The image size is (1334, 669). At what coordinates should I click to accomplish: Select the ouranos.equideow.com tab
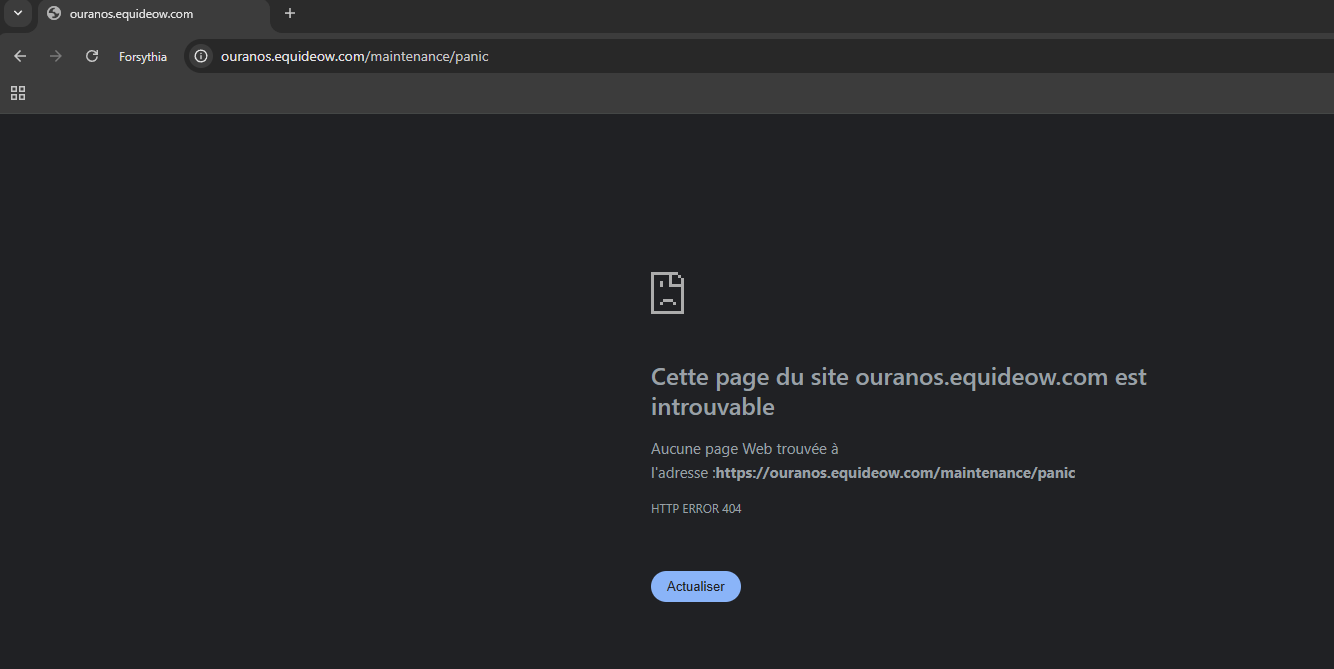[x=153, y=14]
